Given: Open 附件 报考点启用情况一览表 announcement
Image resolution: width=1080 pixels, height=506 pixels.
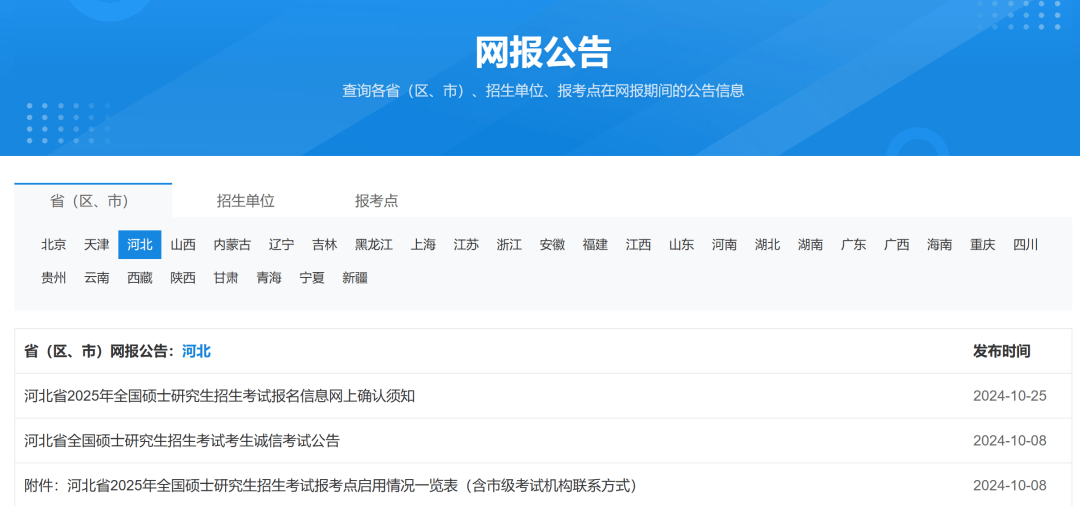Looking at the screenshot, I should [x=331, y=486].
